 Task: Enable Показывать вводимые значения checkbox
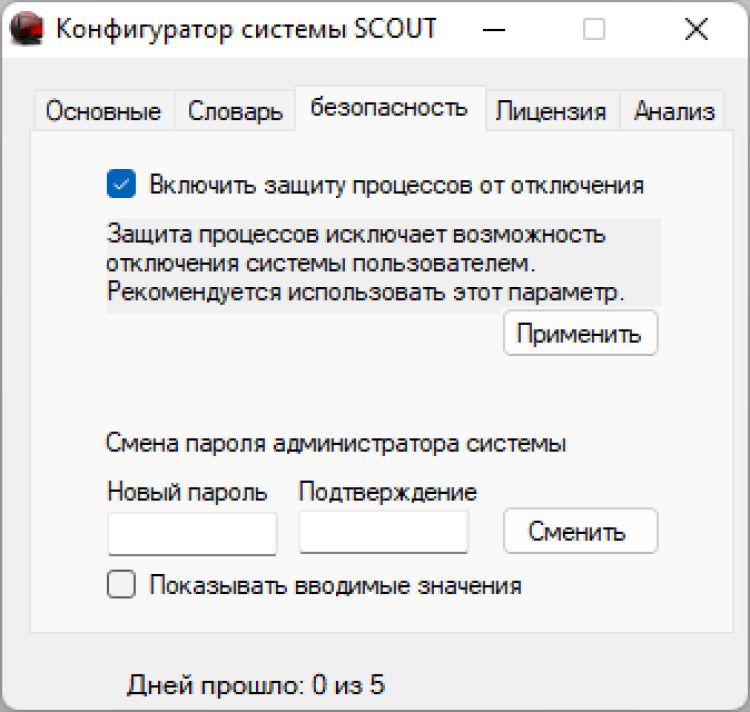tap(121, 585)
